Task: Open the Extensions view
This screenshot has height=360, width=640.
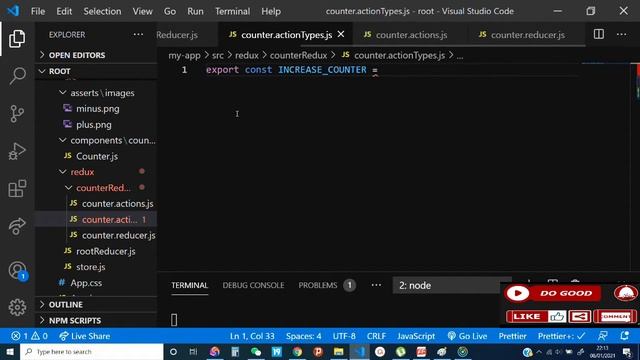Action: click(17, 188)
